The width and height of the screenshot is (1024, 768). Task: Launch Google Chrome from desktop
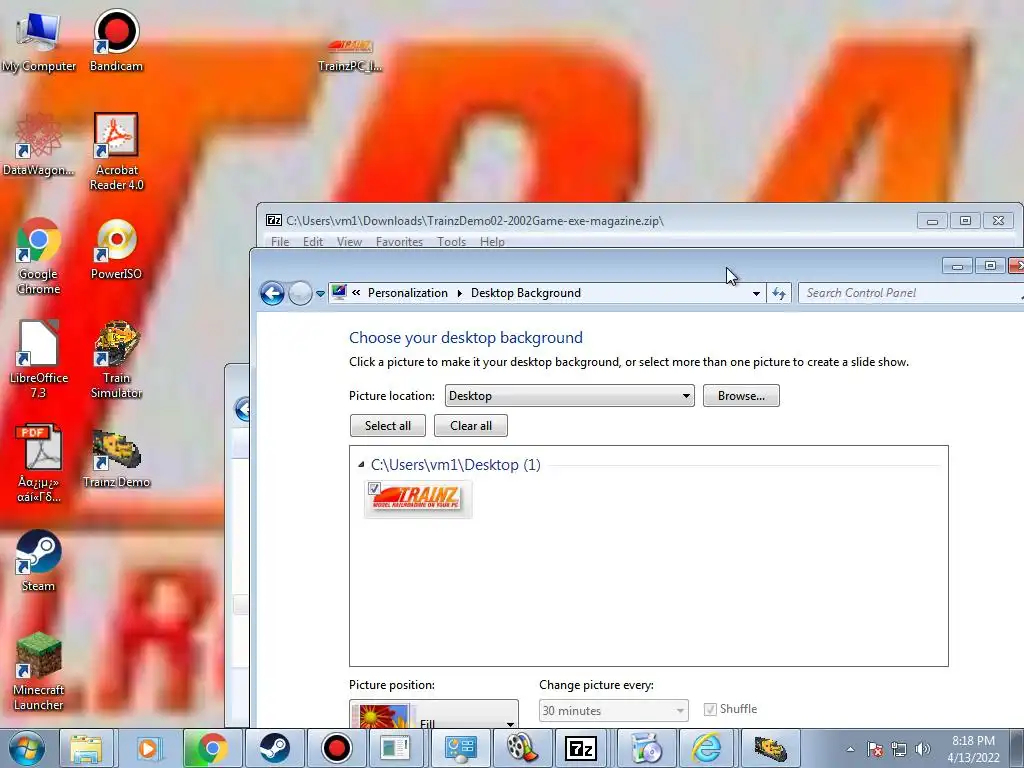tap(38, 255)
